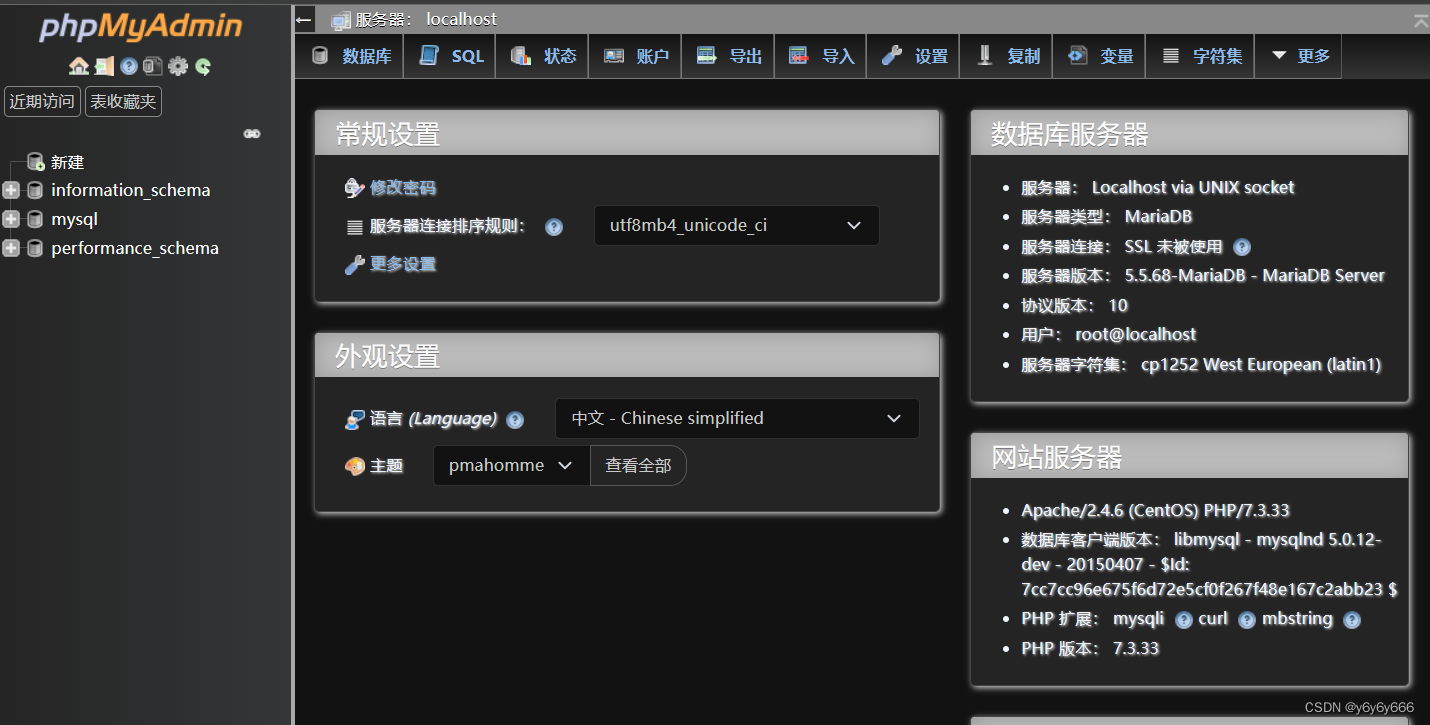Open help icon next to SSL 未被使用
Image resolution: width=1430 pixels, height=725 pixels.
[1242, 247]
